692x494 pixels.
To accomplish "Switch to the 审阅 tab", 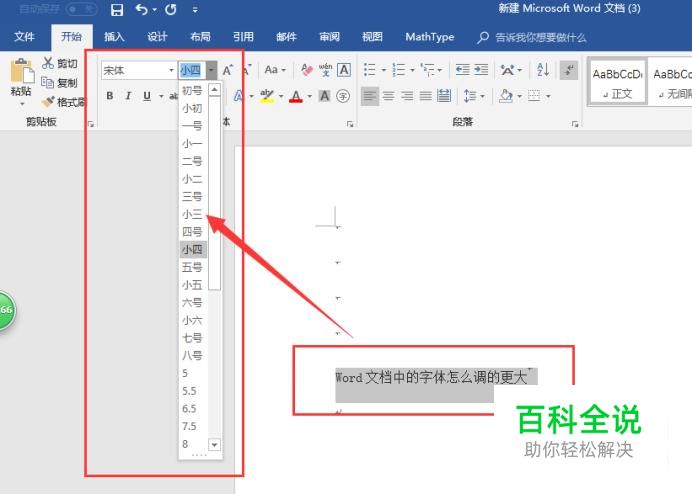I will 329,37.
